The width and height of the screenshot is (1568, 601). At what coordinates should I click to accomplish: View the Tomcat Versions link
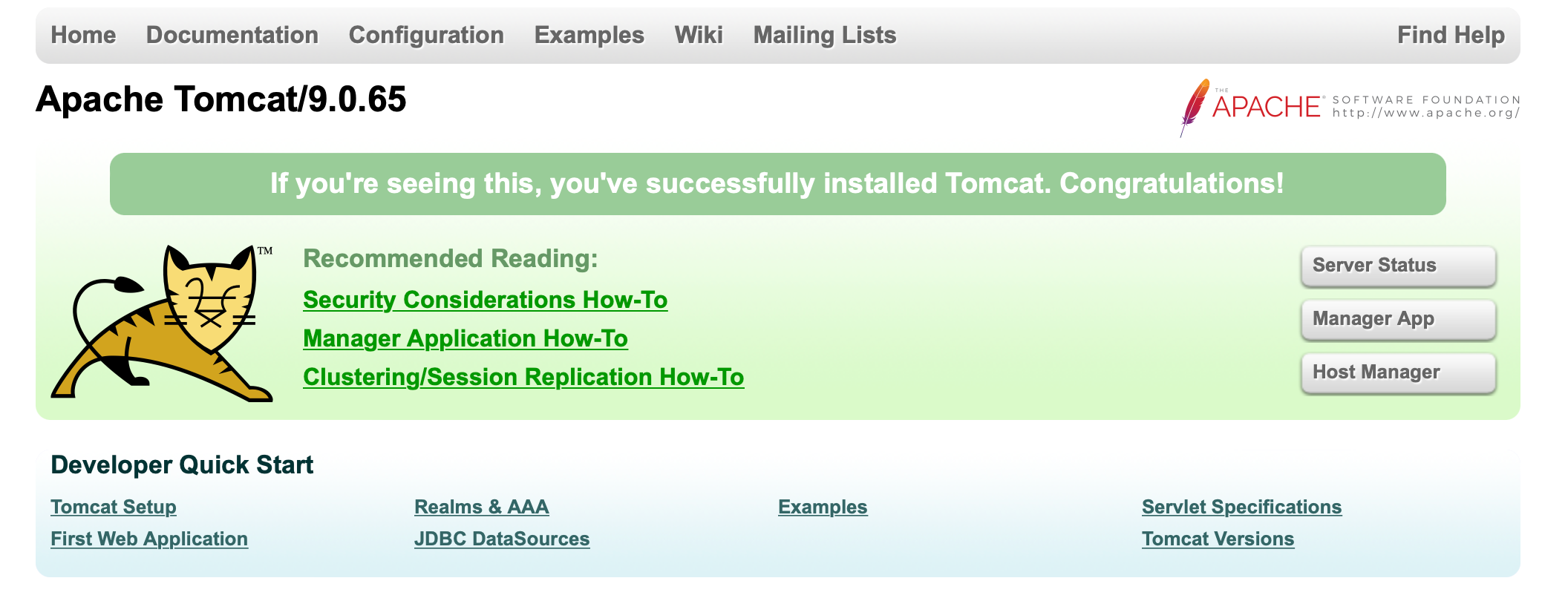[1218, 539]
